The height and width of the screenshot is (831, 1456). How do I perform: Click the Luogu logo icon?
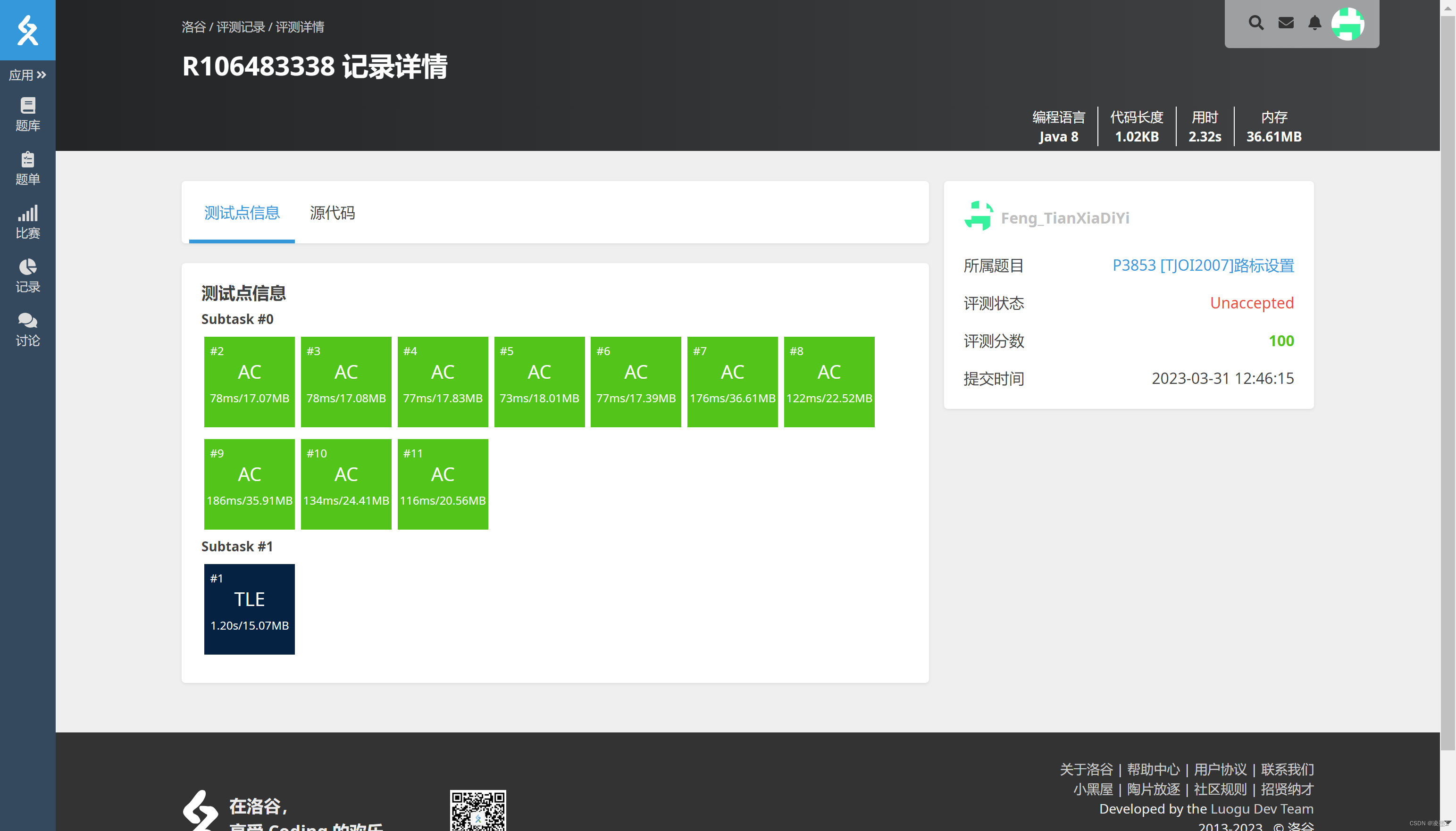tap(27, 30)
